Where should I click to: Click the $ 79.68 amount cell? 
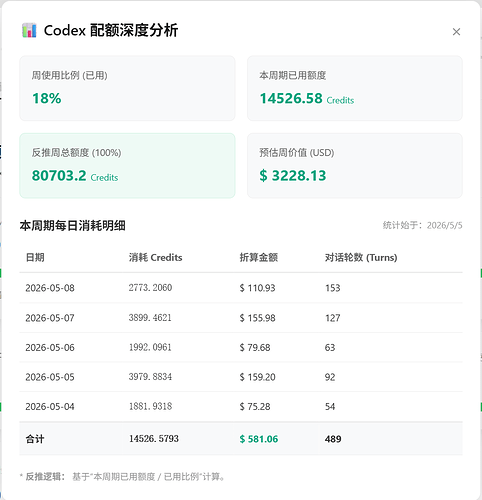(x=255, y=348)
